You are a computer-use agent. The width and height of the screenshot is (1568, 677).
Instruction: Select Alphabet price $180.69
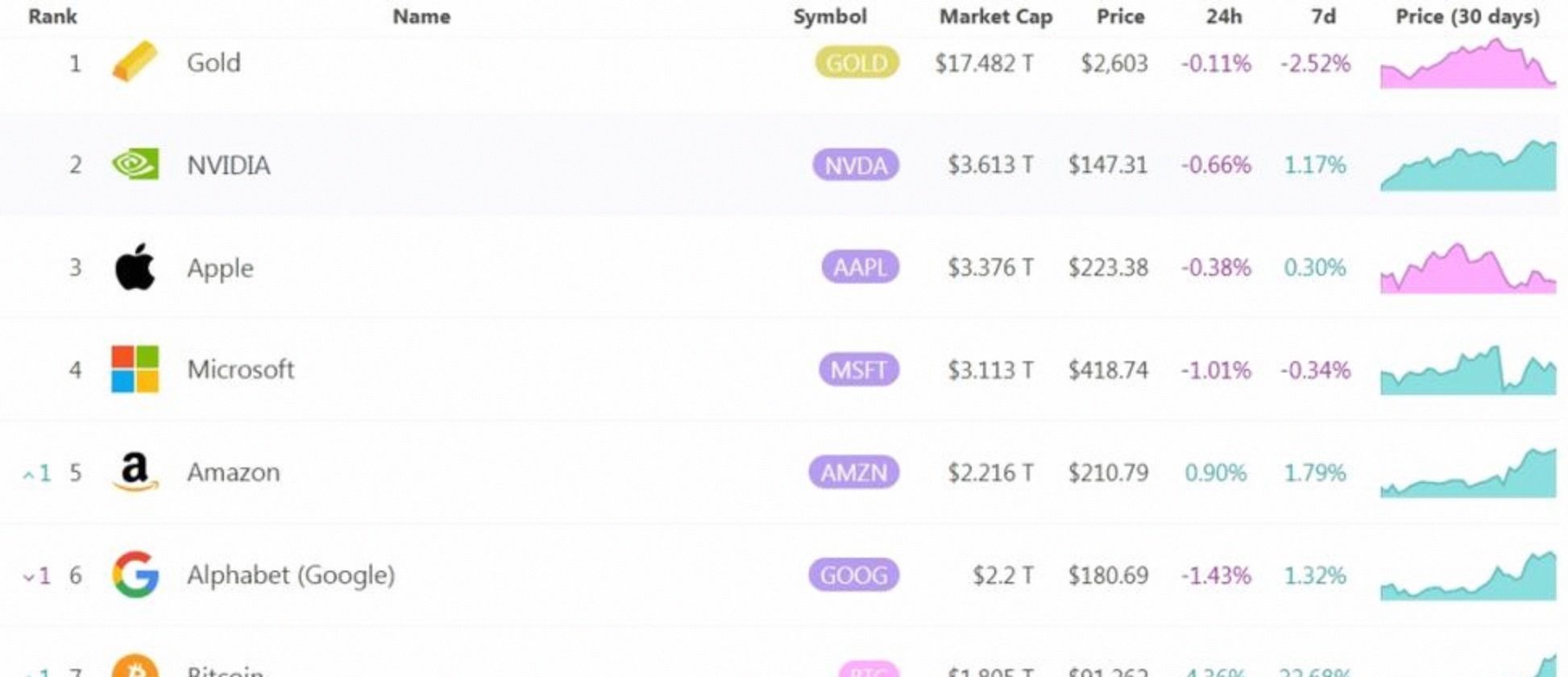pyautogui.click(x=1108, y=575)
